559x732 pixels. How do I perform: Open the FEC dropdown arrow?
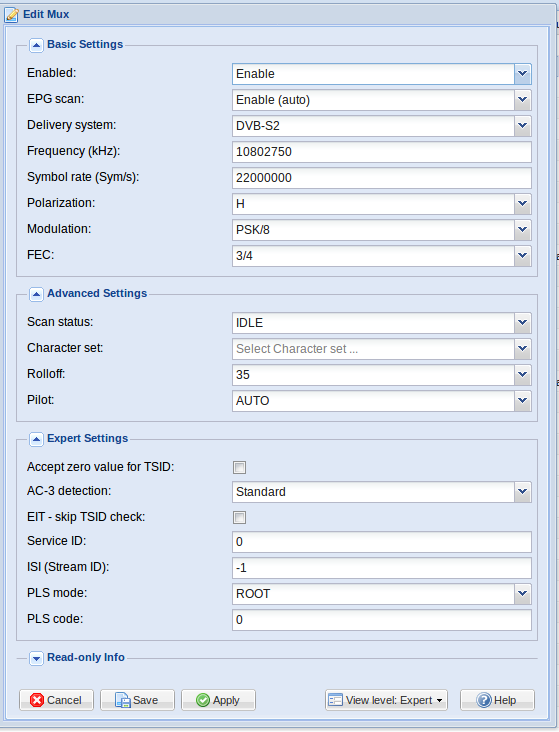[x=523, y=256]
